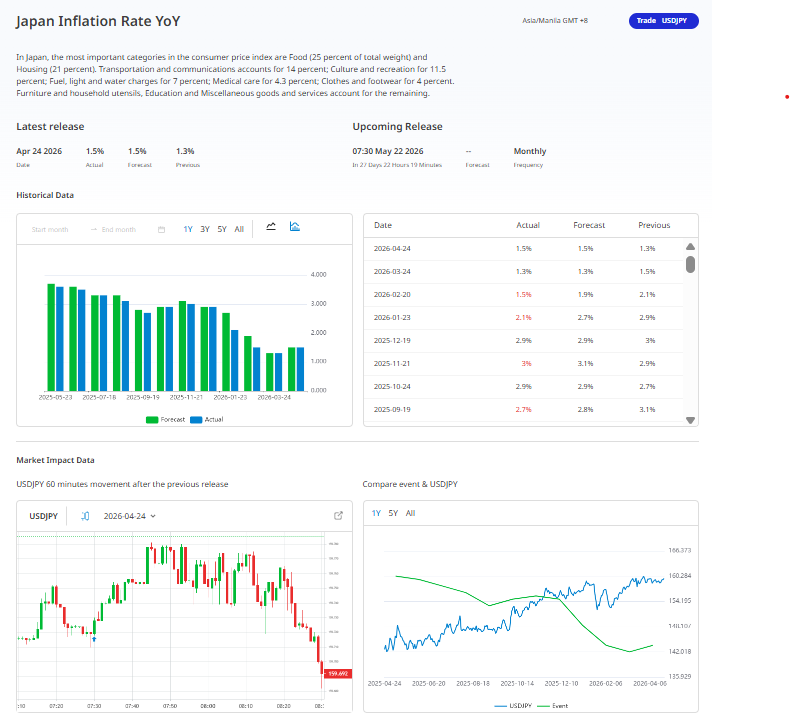Select 5Y range in Compare event chart
Image resolution: width=790 pixels, height=720 pixels.
click(x=393, y=513)
